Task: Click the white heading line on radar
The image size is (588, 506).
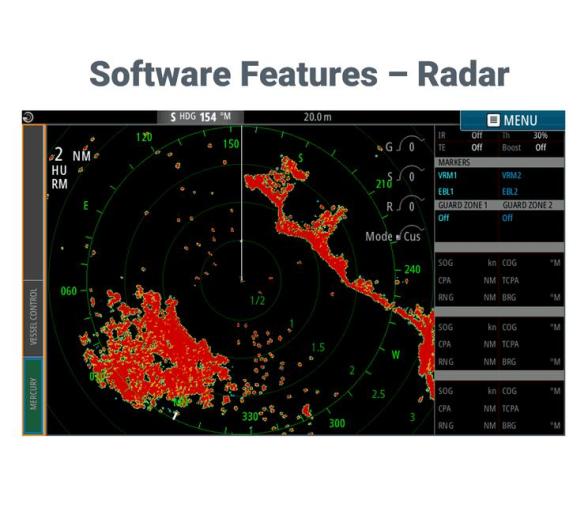Action: pyautogui.click(x=242, y=203)
